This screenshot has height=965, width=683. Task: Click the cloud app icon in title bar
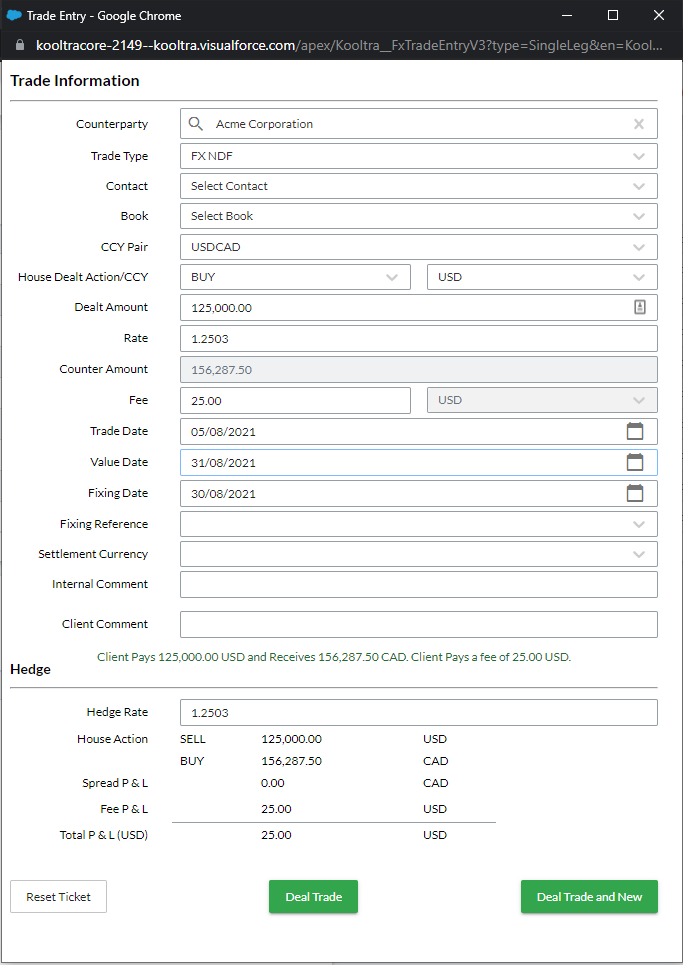coord(14,15)
